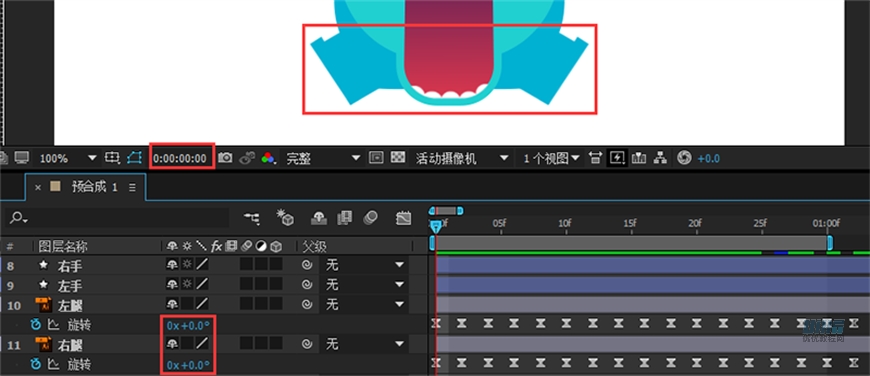Open the 活动摄像机 camera view dropdown
Viewport: 870px width, 376px height.
504,158
